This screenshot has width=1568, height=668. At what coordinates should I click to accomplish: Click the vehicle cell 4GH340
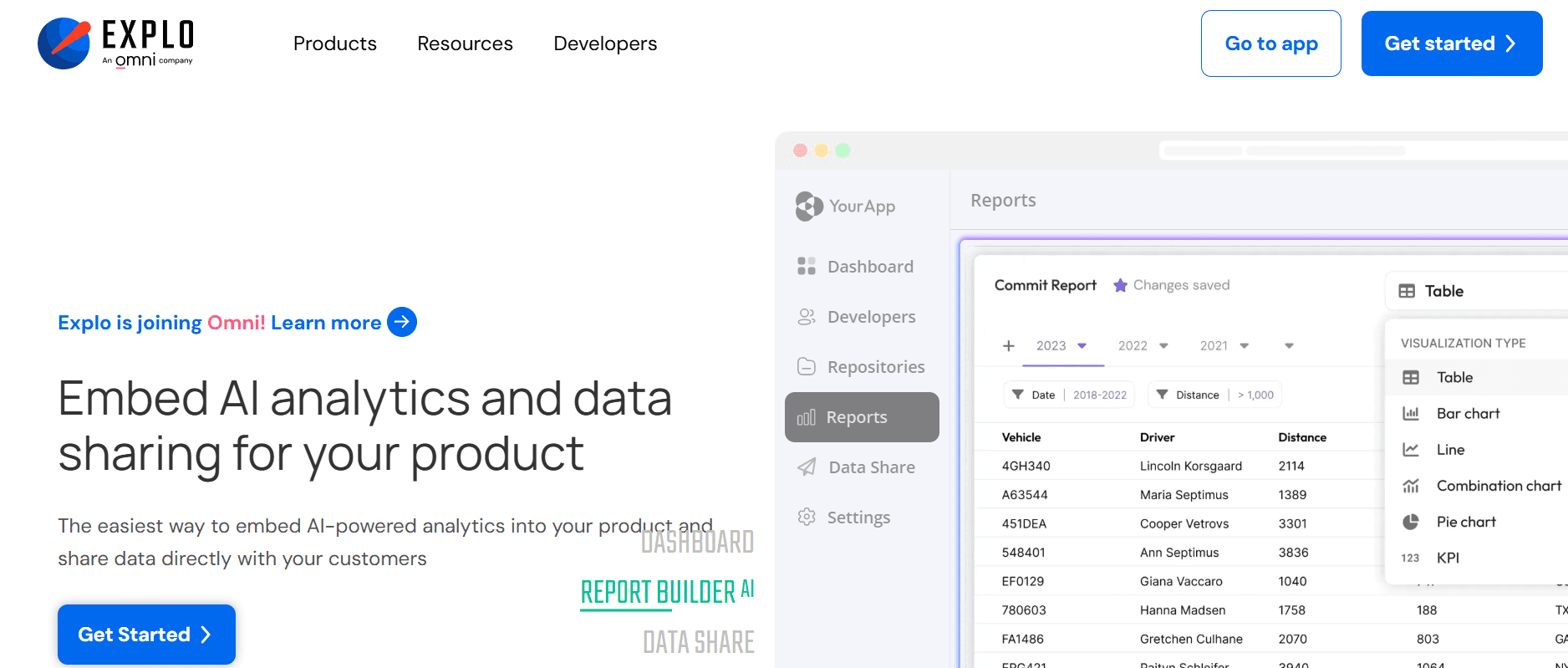[1026, 466]
